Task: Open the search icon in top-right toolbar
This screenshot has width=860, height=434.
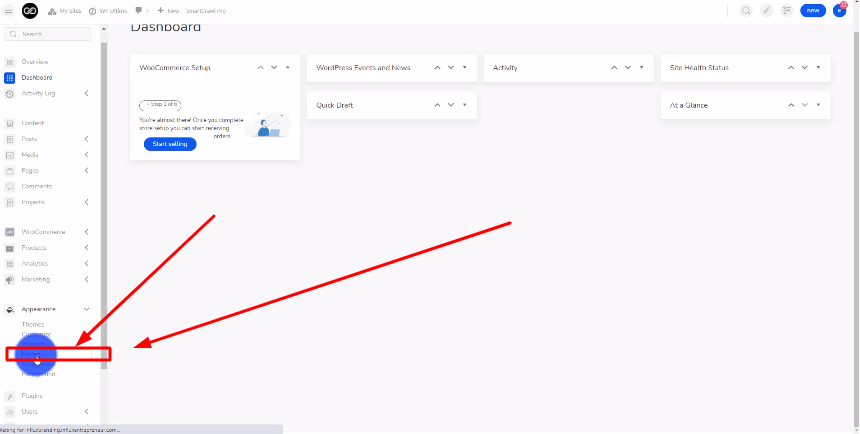Action: pos(745,10)
